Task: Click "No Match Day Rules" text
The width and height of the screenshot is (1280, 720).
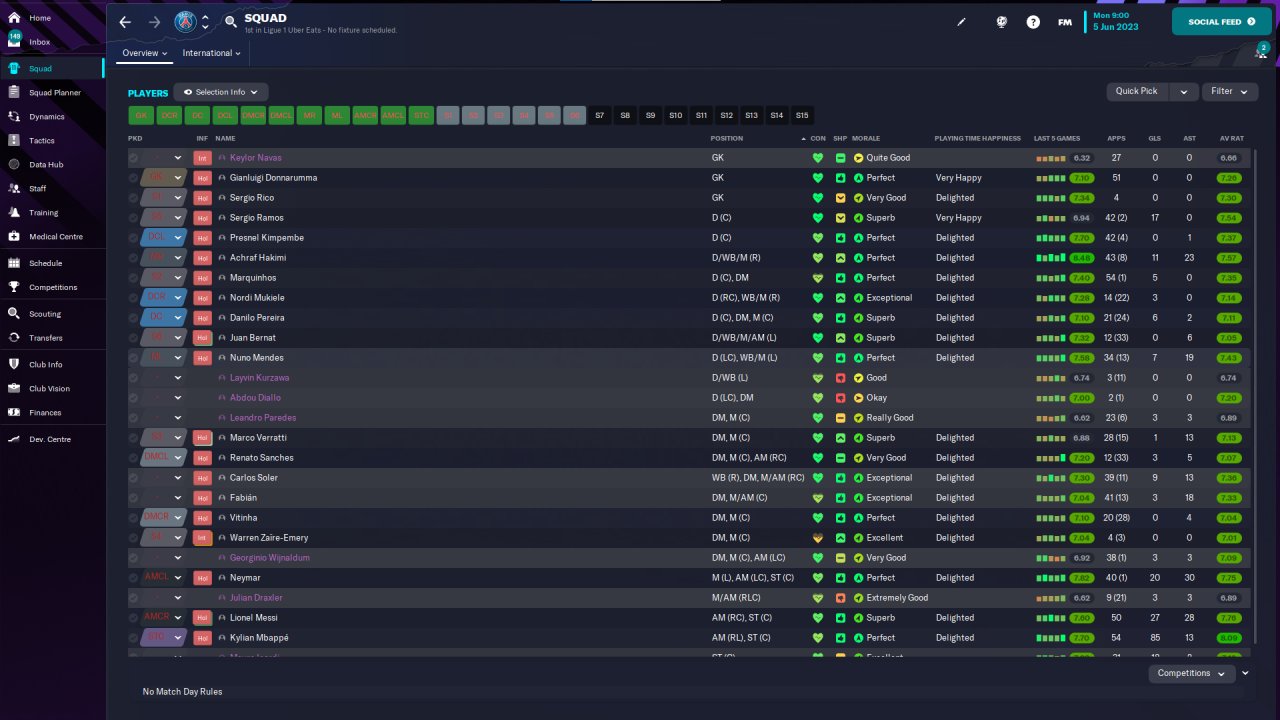Action: pos(182,692)
